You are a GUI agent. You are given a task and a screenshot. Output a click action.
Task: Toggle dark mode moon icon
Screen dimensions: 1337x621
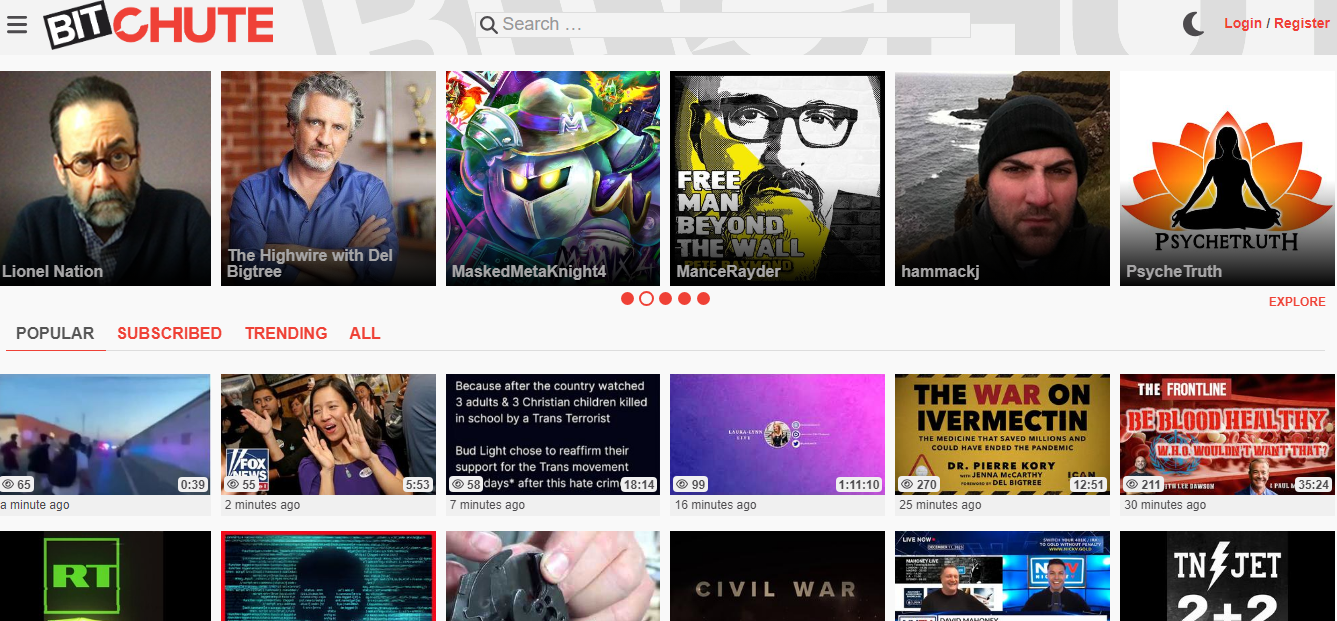point(1194,24)
